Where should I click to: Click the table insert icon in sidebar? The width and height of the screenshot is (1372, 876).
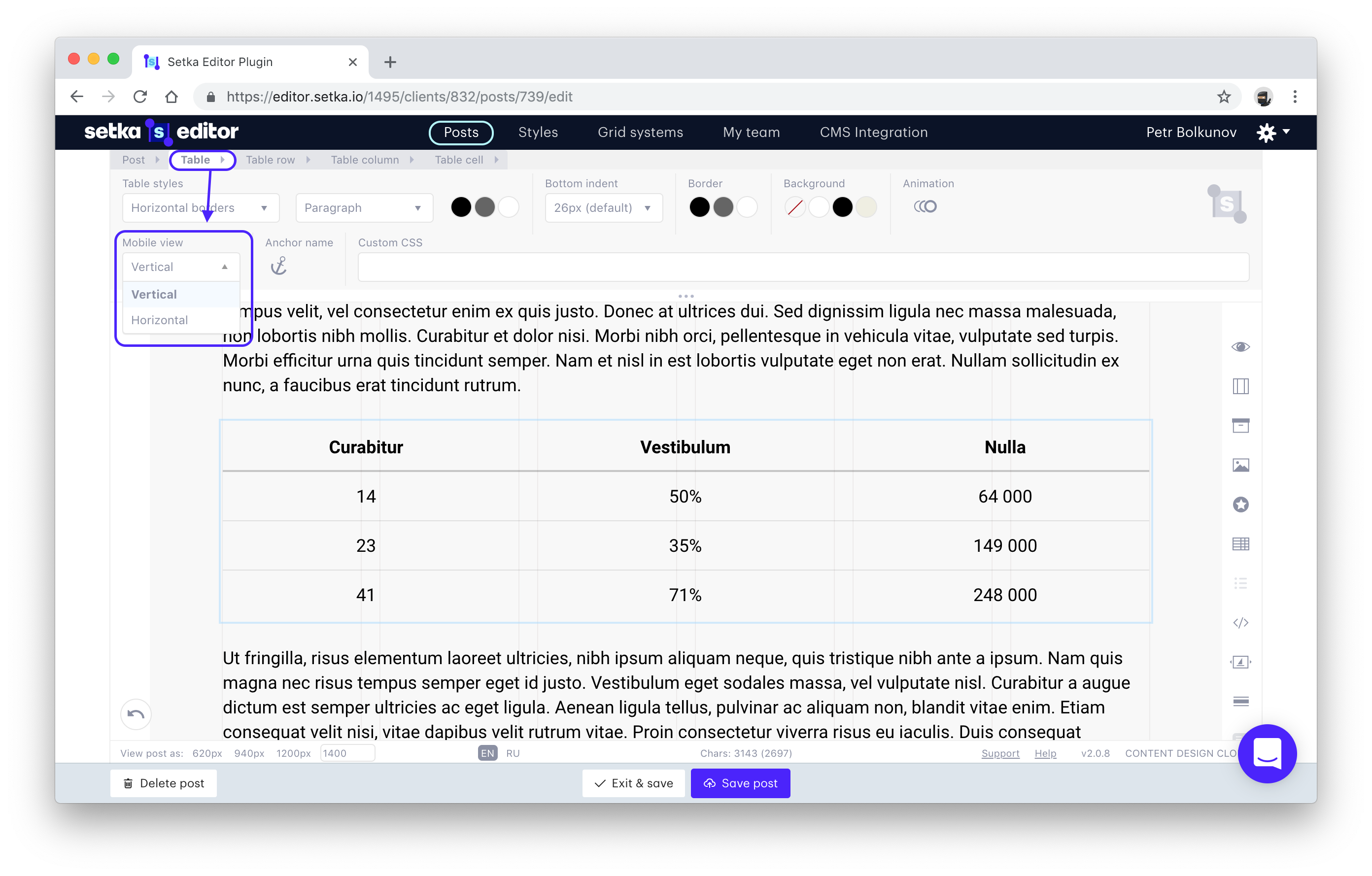point(1240,544)
